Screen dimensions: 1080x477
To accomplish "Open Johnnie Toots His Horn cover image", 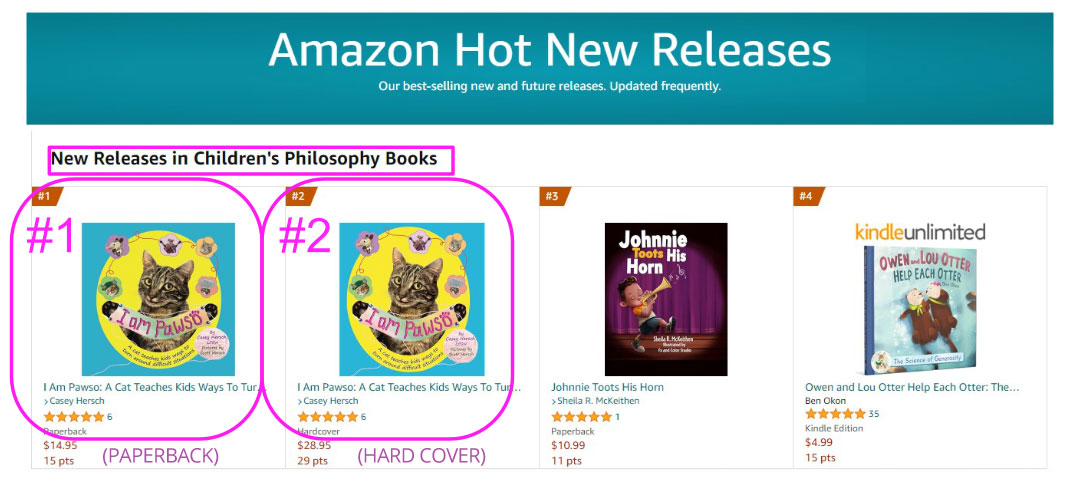I will [x=666, y=298].
